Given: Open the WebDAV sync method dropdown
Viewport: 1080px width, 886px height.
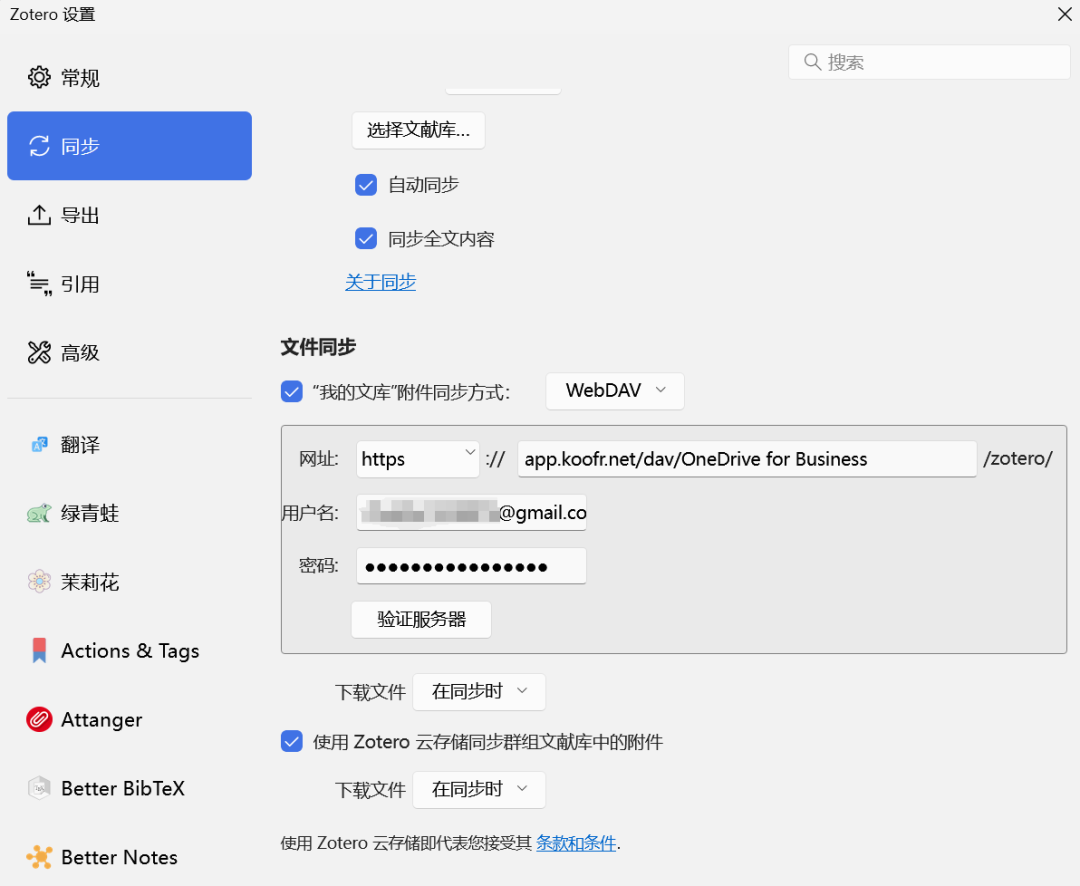Looking at the screenshot, I should [614, 391].
